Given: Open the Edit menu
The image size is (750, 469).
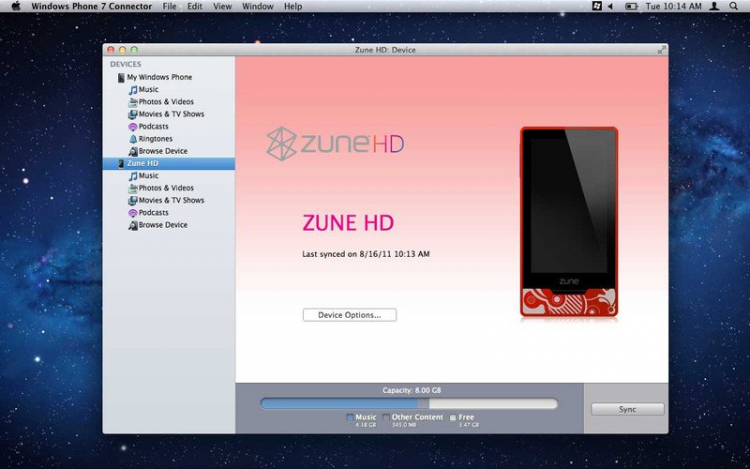Looking at the screenshot, I should 195,6.
